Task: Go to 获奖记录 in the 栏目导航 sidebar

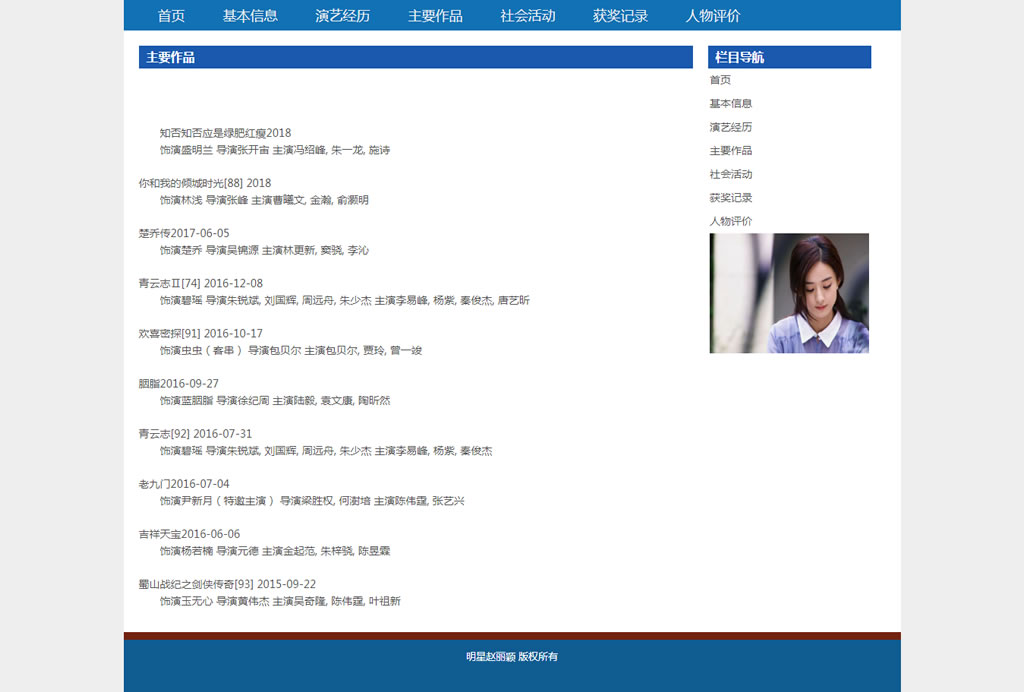Action: 731,198
